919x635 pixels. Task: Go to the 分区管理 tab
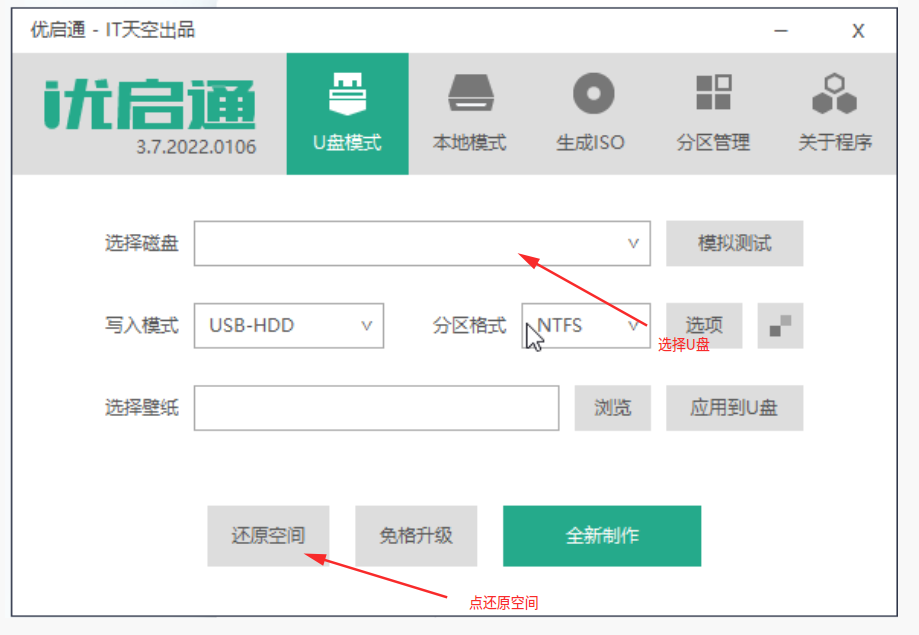coord(713,114)
